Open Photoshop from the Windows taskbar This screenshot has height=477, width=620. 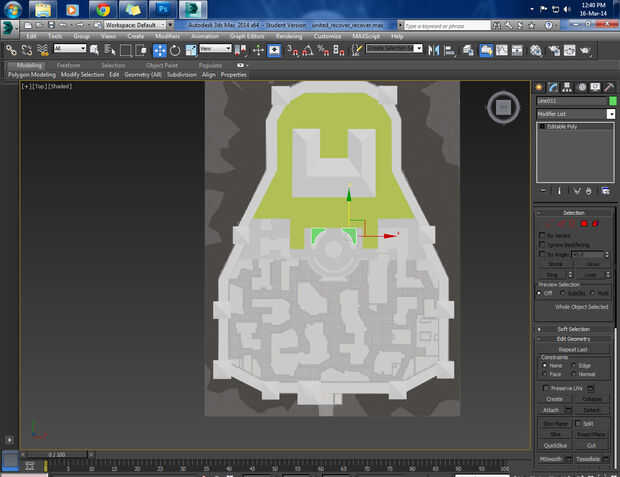coord(161,9)
